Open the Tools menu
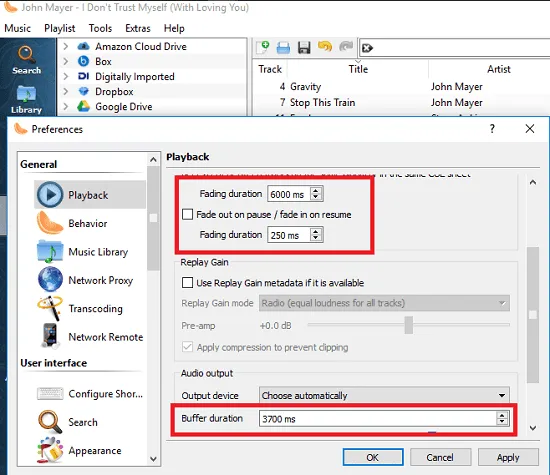Image resolution: width=550 pixels, height=475 pixels. [x=100, y=28]
